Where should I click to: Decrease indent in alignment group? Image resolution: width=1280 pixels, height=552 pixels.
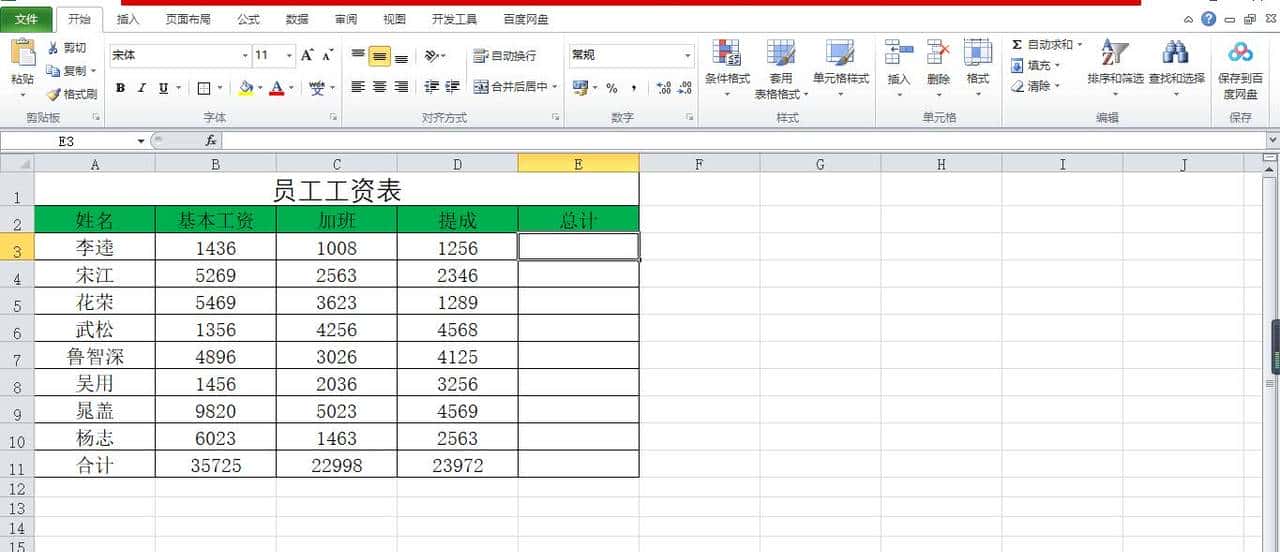pos(431,87)
